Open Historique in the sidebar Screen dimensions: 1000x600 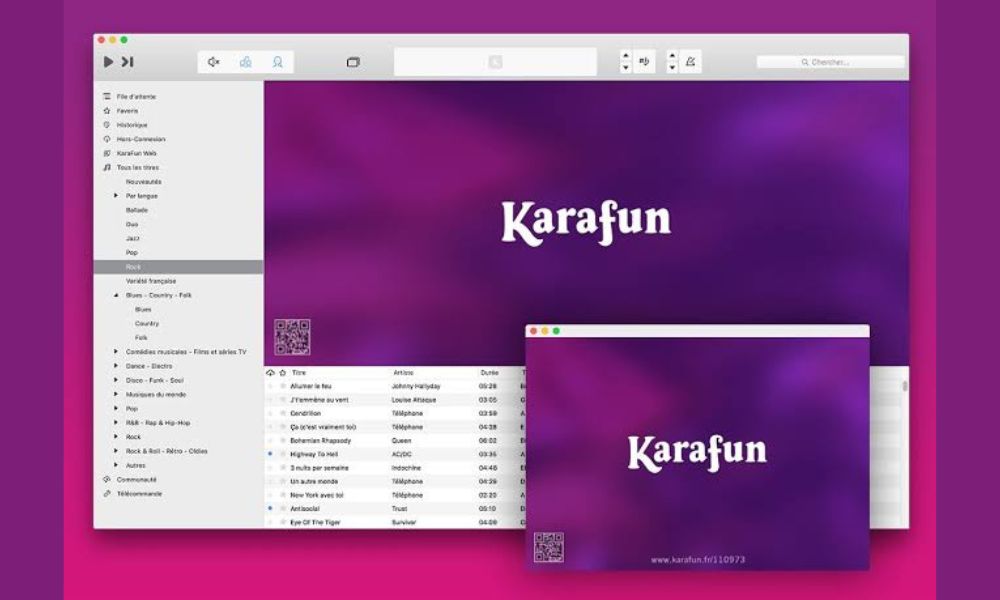coord(131,125)
